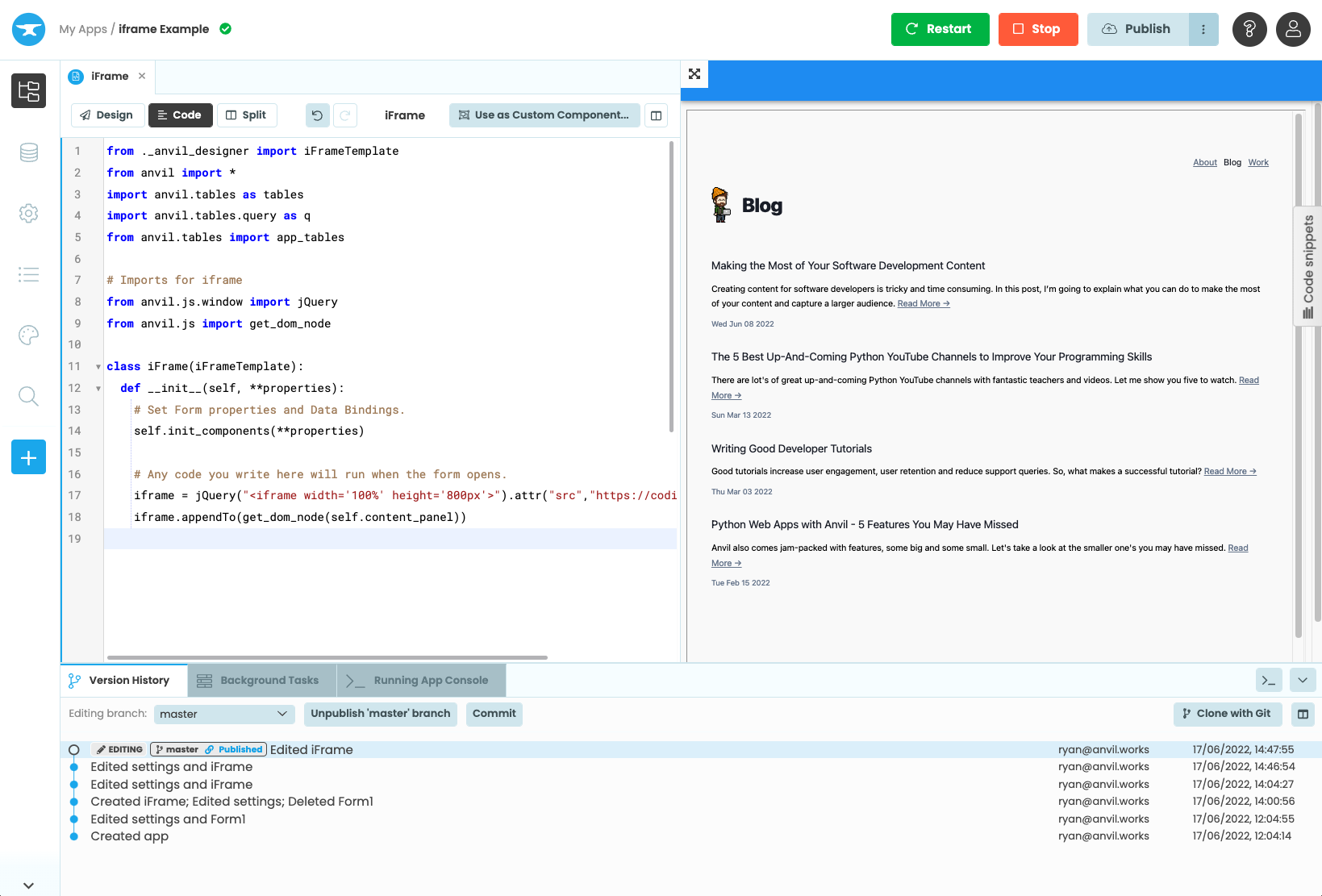Open App Logs from the list icon
The height and width of the screenshot is (896, 1322).
point(28,274)
